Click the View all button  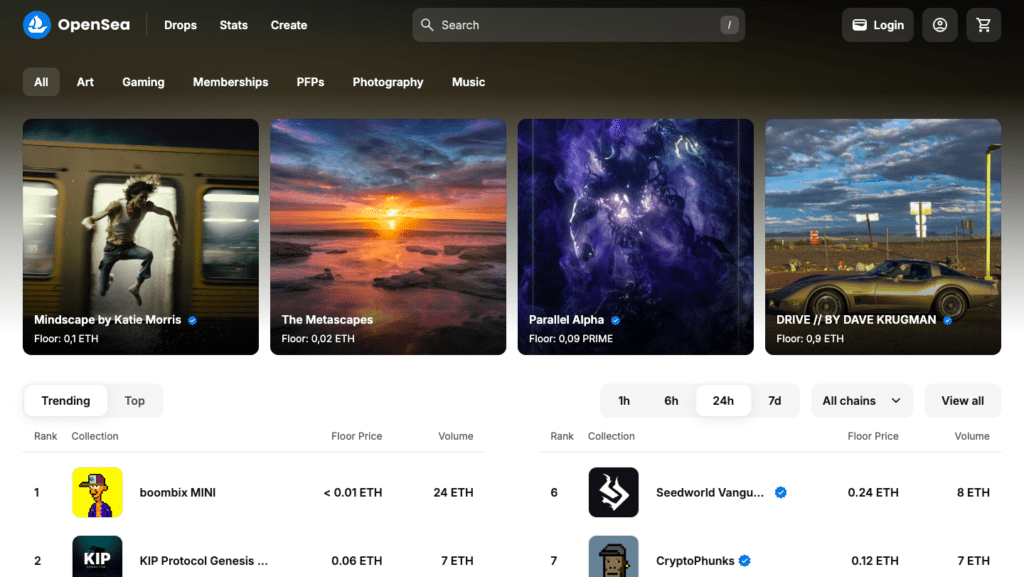coord(962,401)
